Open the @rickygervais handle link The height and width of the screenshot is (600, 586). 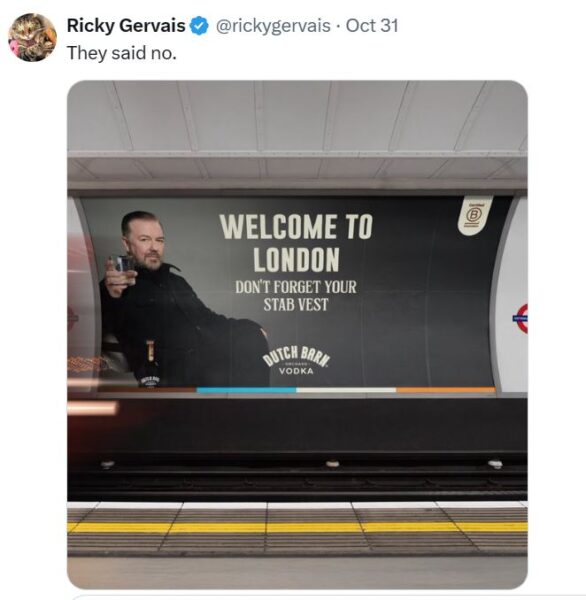[x=273, y=26]
